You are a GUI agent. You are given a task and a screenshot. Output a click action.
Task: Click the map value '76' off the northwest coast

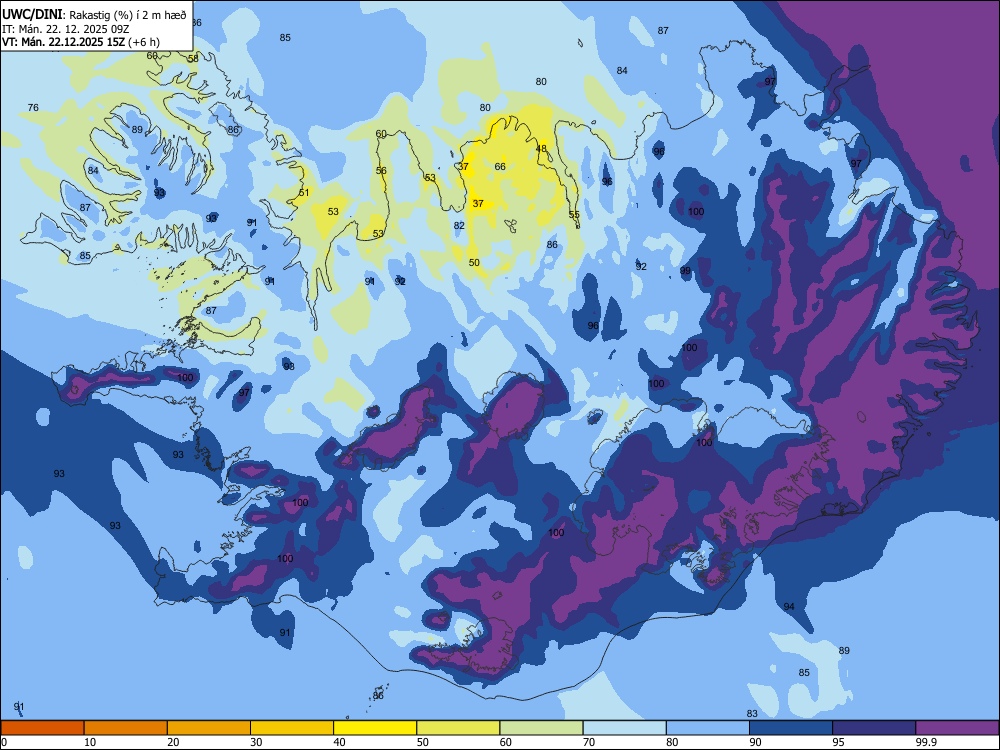tap(33, 107)
